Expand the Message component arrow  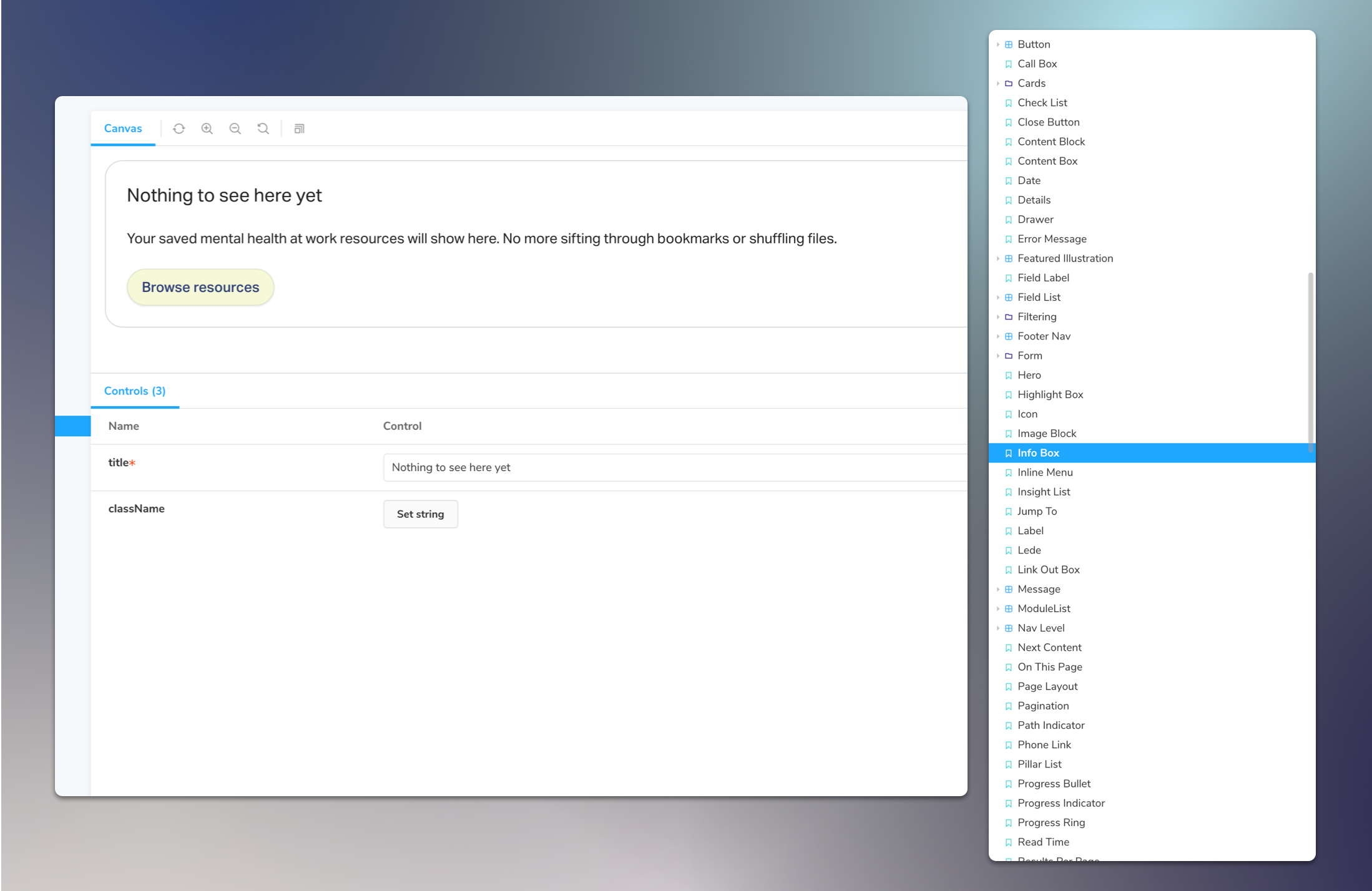point(998,590)
